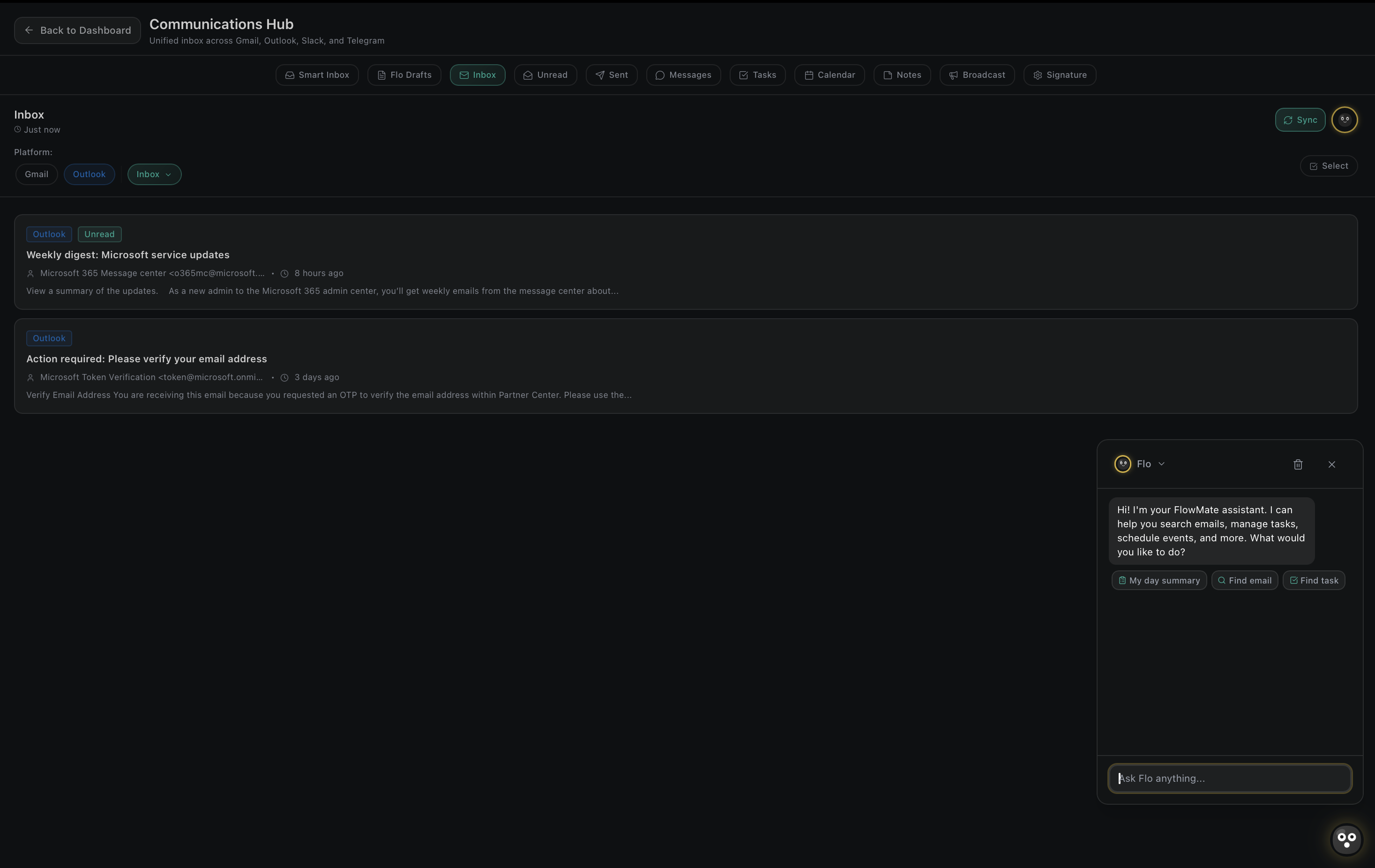Open the Signature settings
The width and height of the screenshot is (1375, 868).
click(x=1059, y=75)
